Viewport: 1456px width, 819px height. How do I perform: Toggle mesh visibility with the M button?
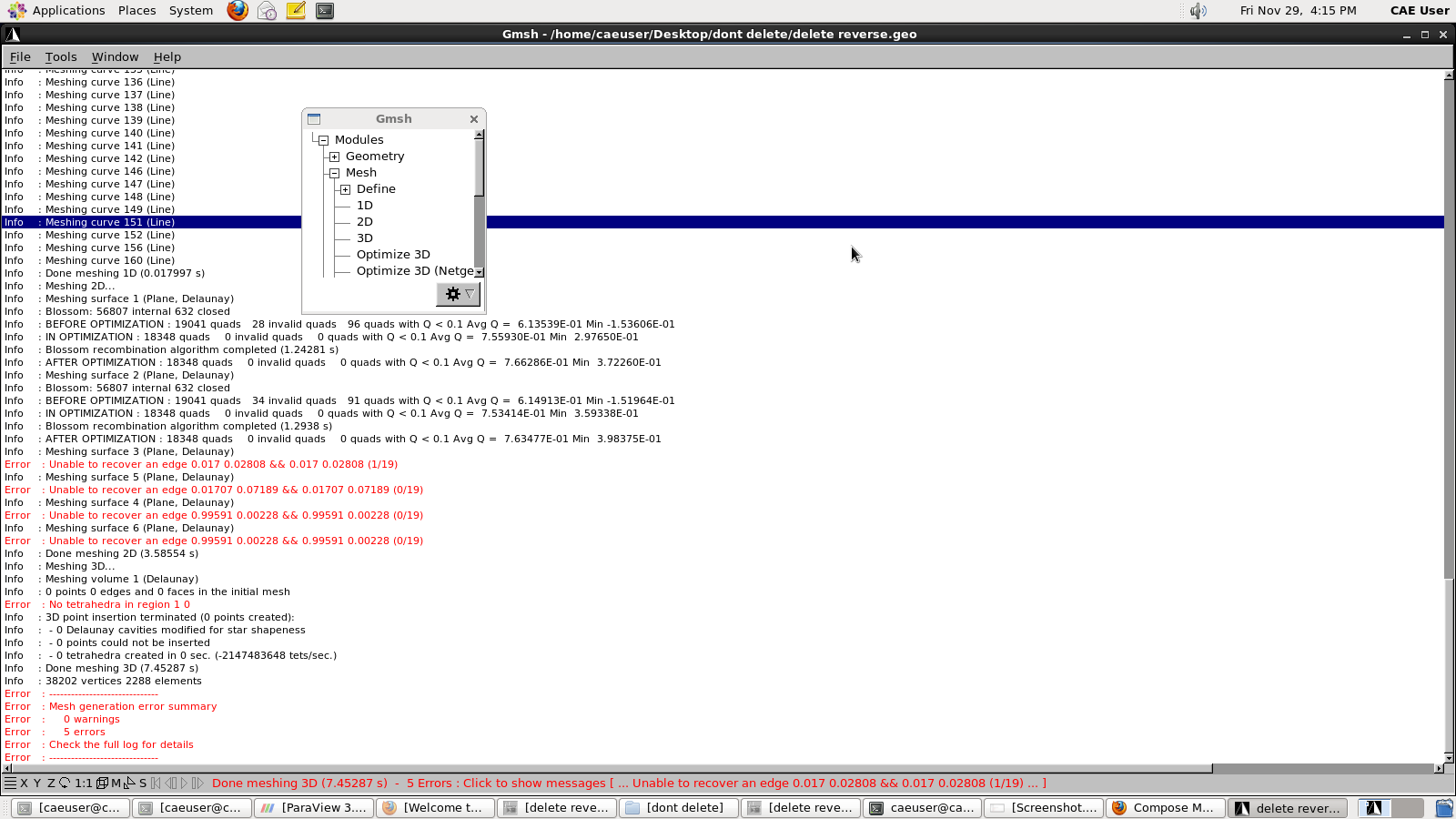click(x=116, y=783)
